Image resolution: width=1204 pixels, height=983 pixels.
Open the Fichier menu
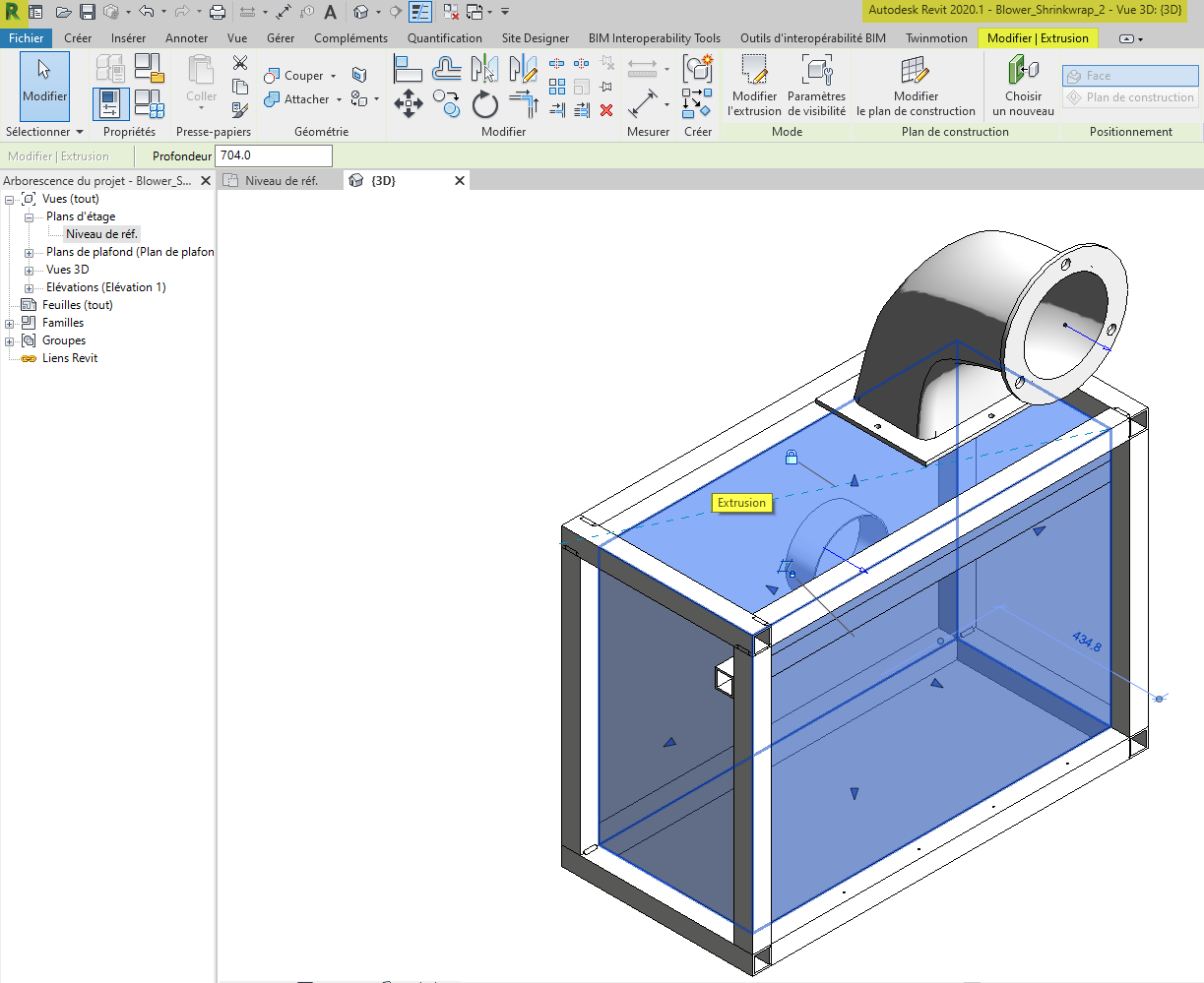pyautogui.click(x=27, y=37)
